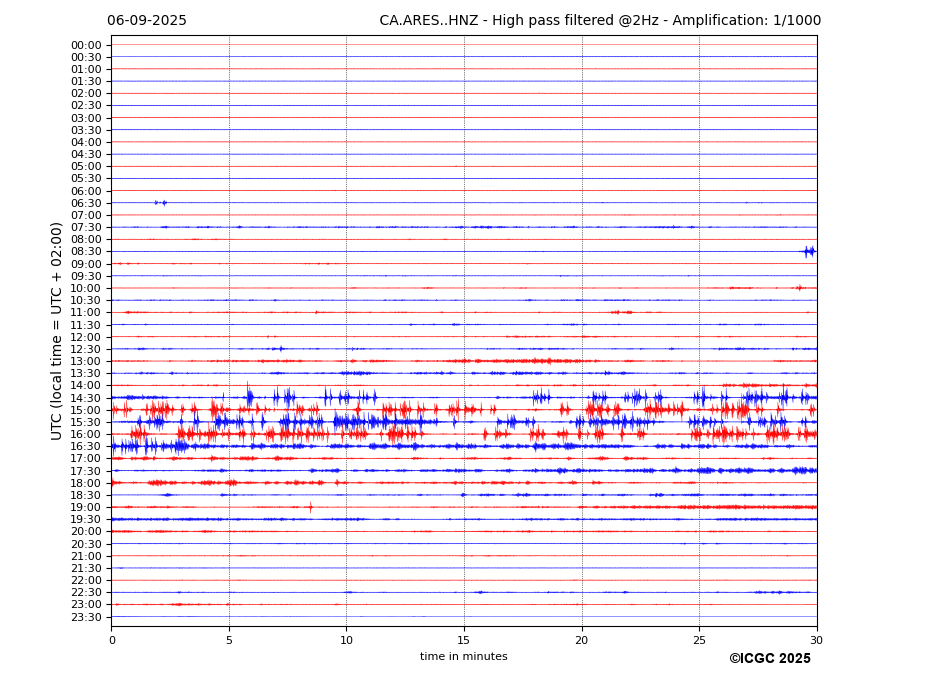Select the 21:30 row label
Screen dimensions: 927x696
click(x=86, y=568)
